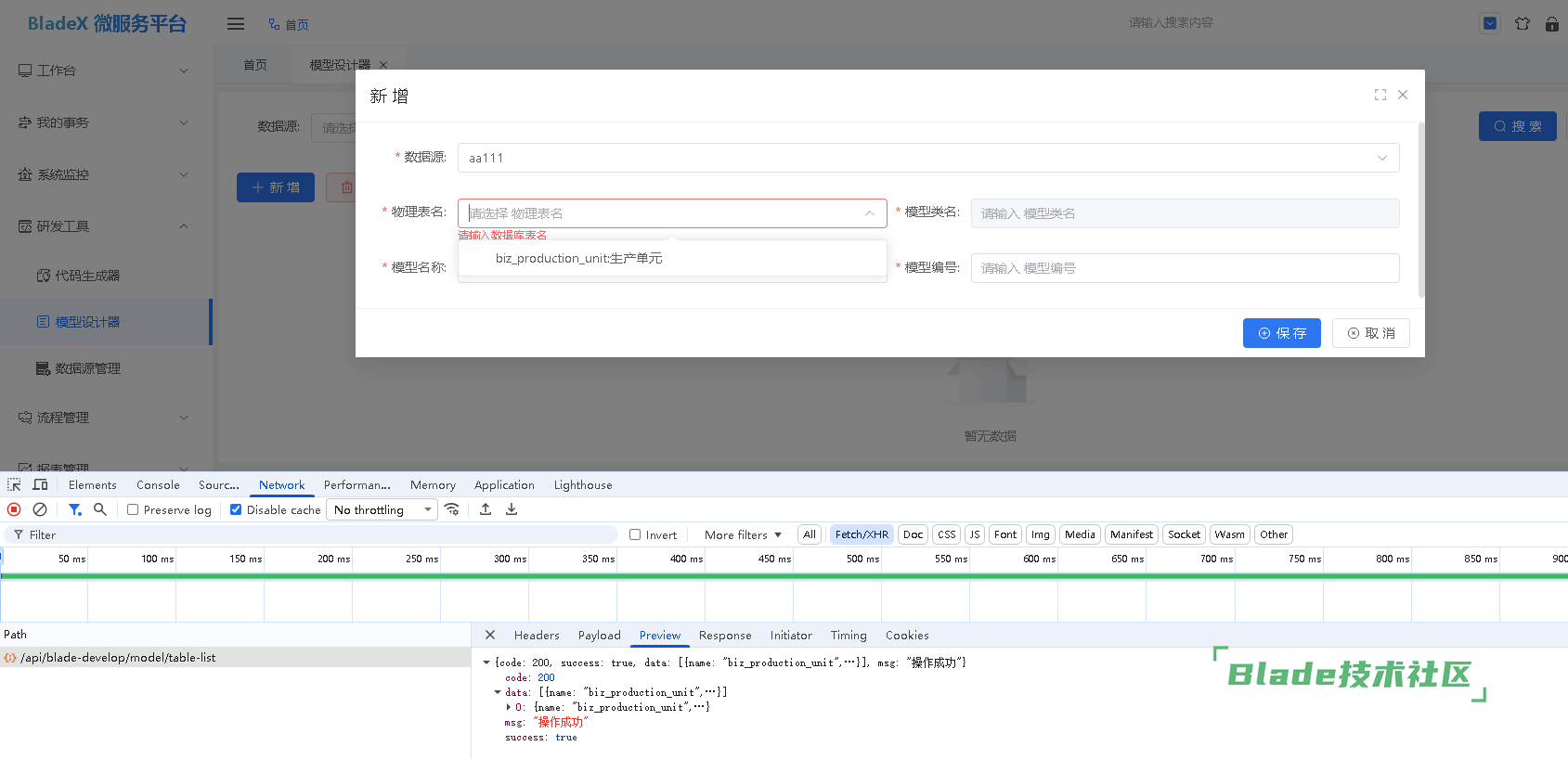This screenshot has width=1568, height=759.
Task: Click the 模型编号 input field
Action: (x=1184, y=268)
